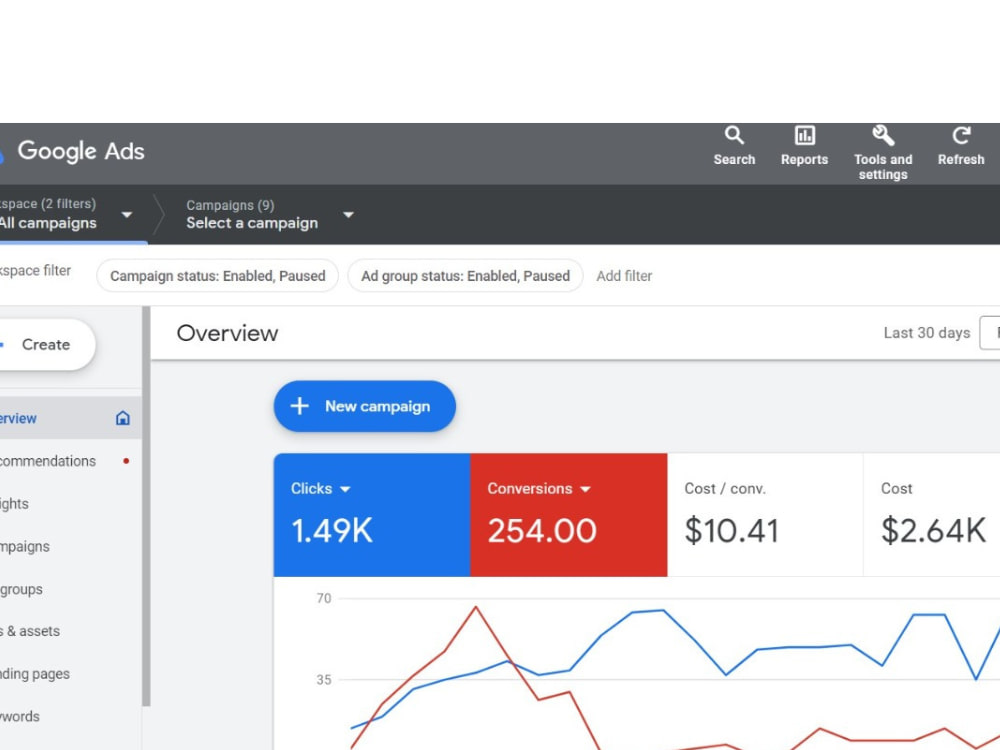Click the Last 30 days date range
1000x750 pixels.
pyautogui.click(x=927, y=333)
